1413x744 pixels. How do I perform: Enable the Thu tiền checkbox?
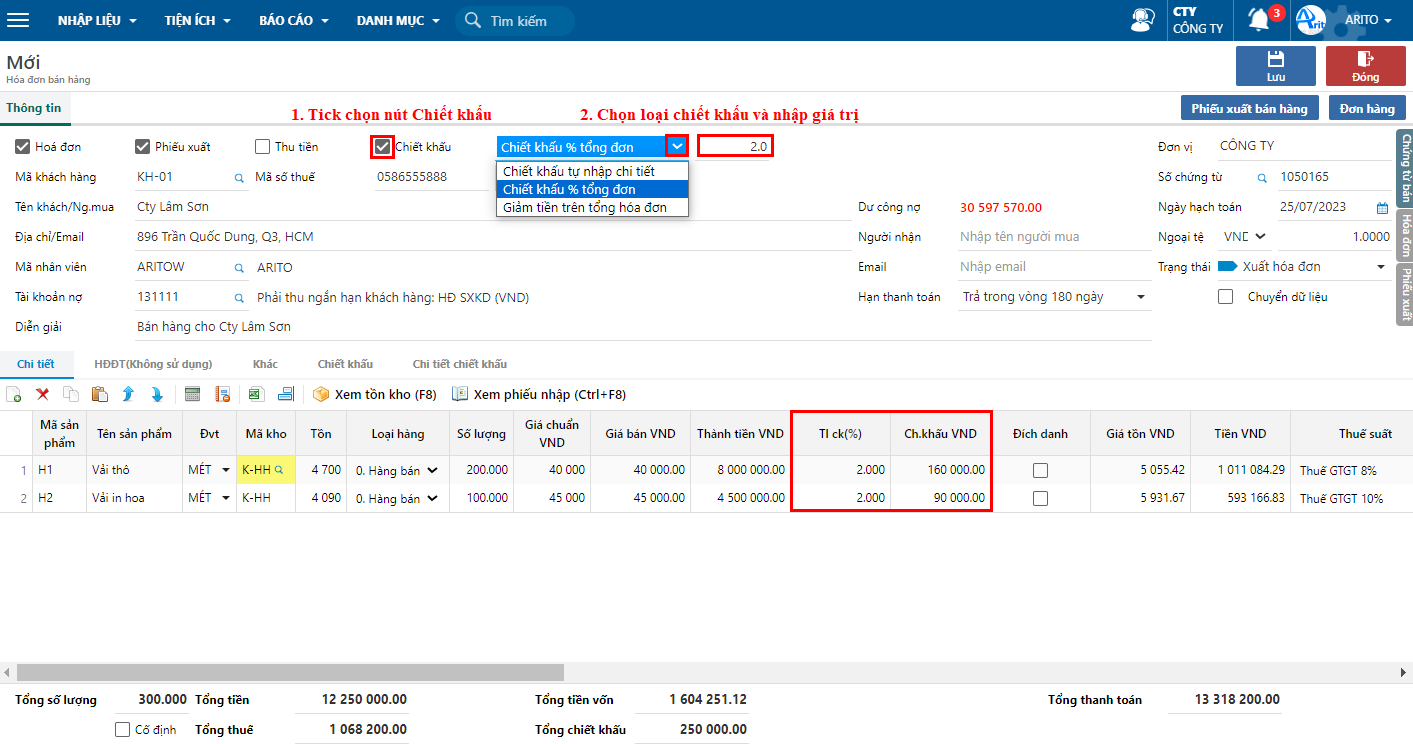click(x=262, y=146)
